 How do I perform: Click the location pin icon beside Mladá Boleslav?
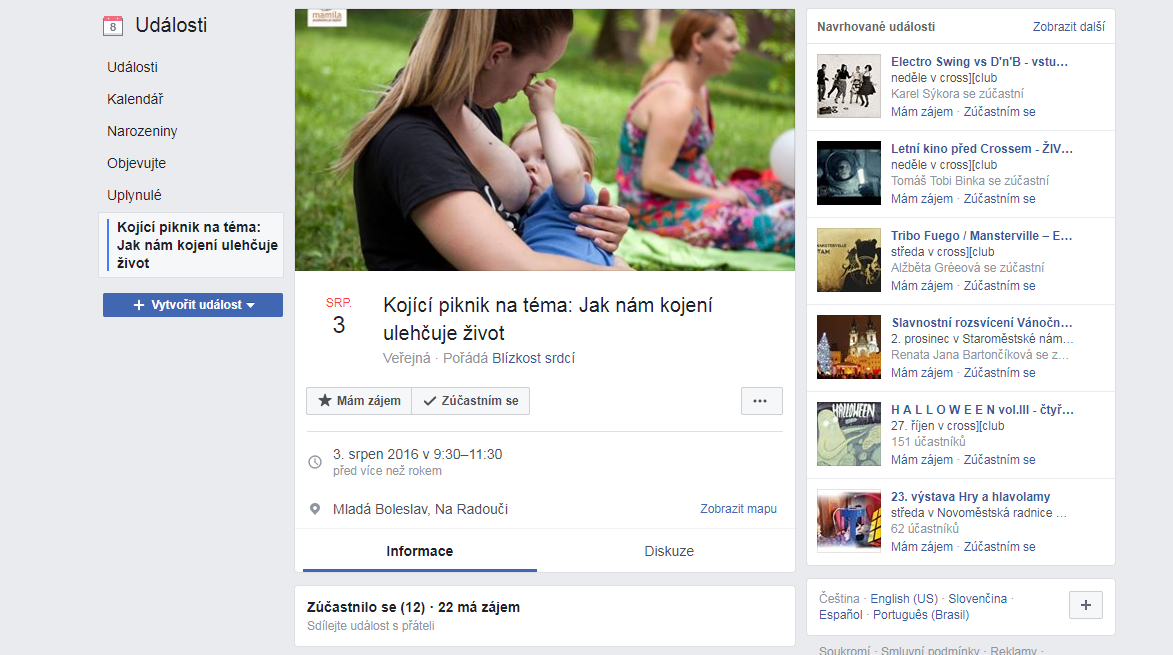point(315,509)
